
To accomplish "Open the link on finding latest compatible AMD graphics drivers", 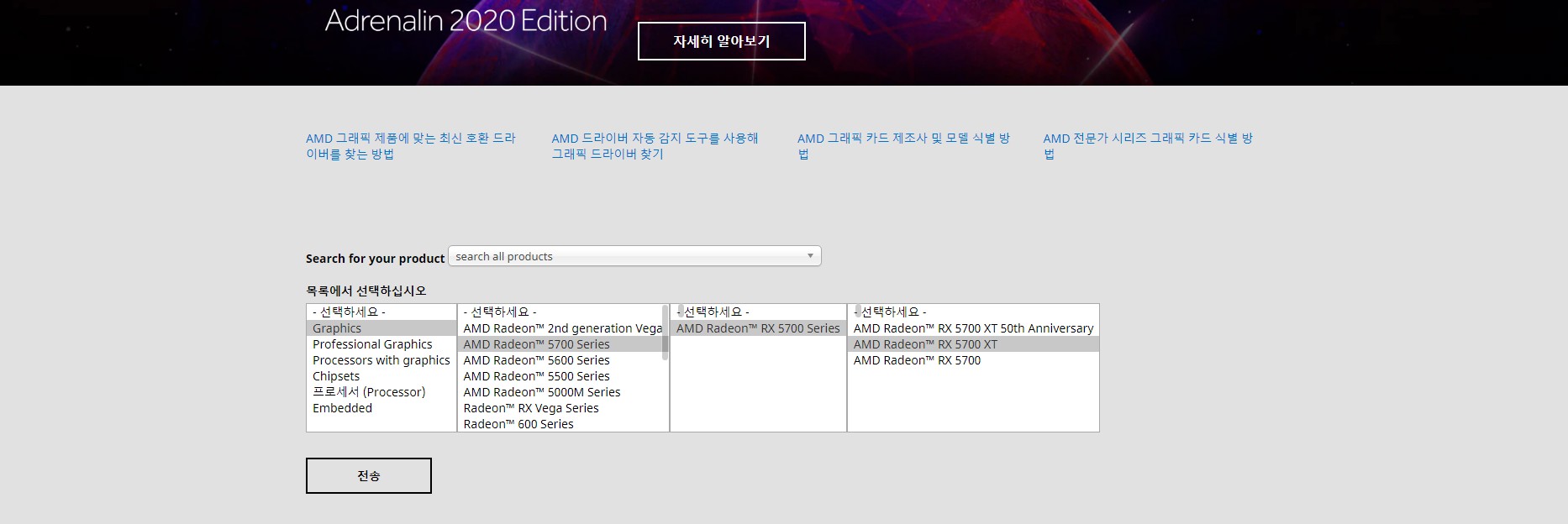I will (x=411, y=146).
